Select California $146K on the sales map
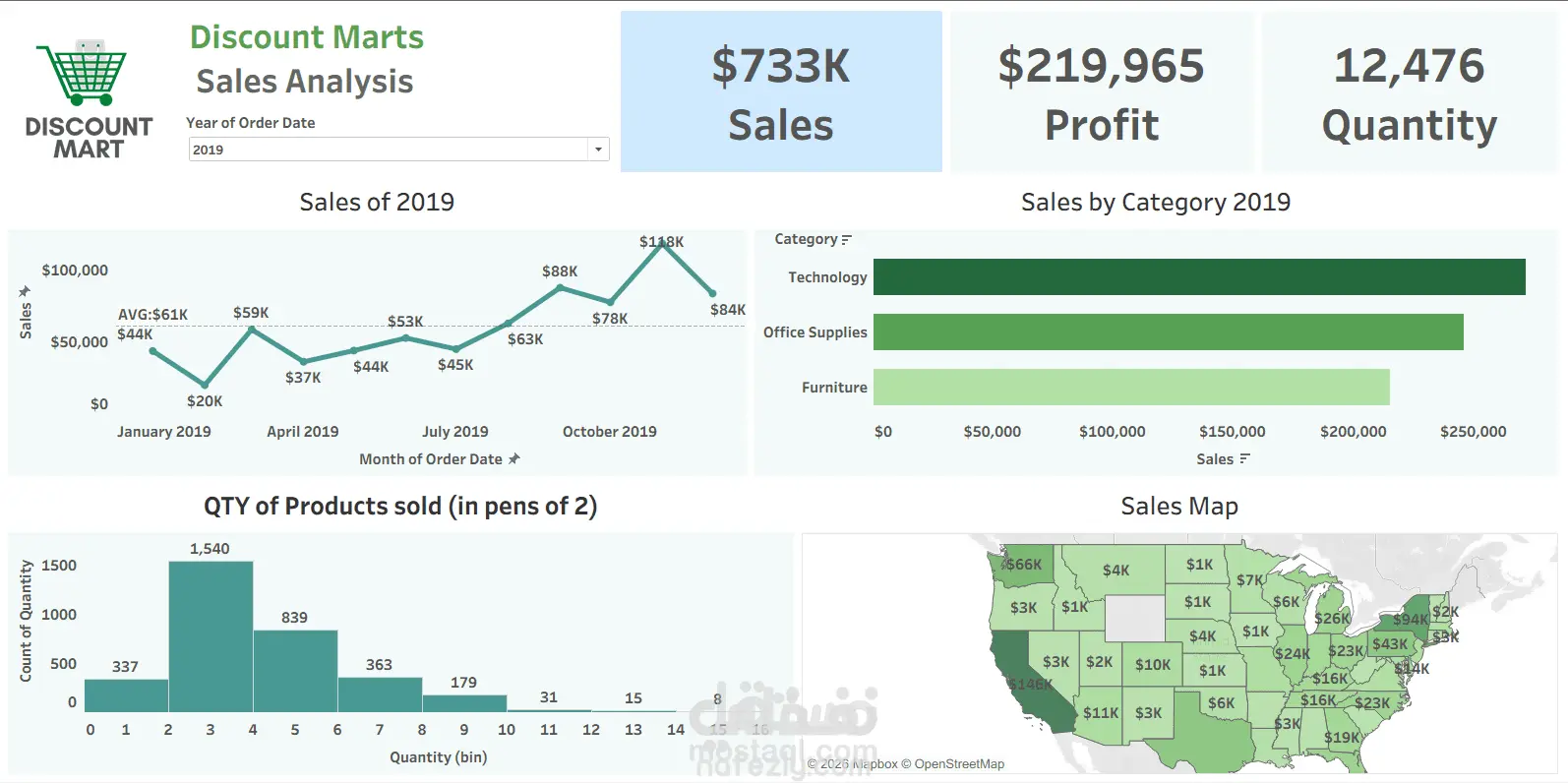 pos(1028,682)
